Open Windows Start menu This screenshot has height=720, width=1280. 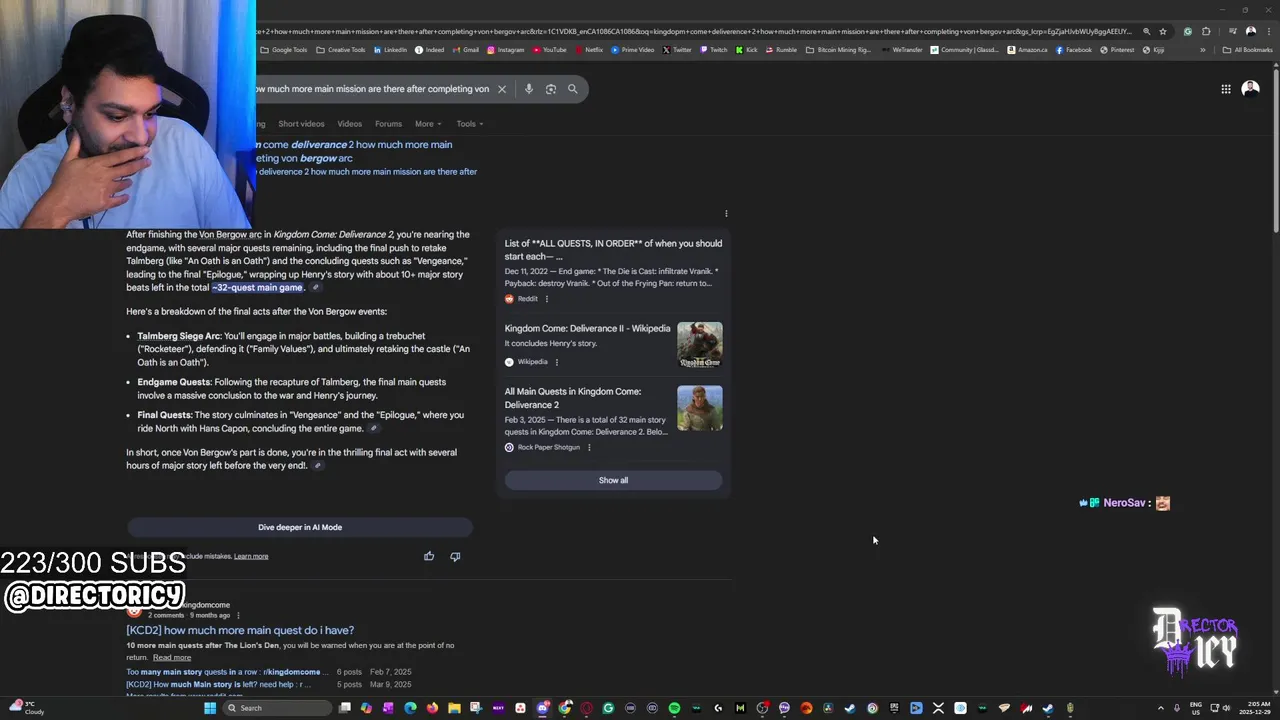[x=210, y=708]
